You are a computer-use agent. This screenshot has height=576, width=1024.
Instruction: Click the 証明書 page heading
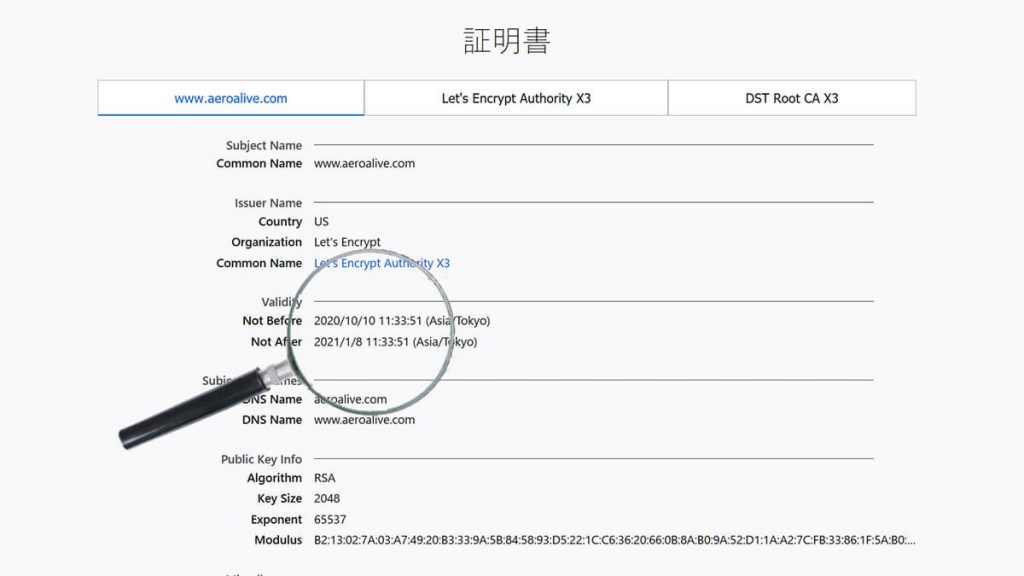point(507,40)
